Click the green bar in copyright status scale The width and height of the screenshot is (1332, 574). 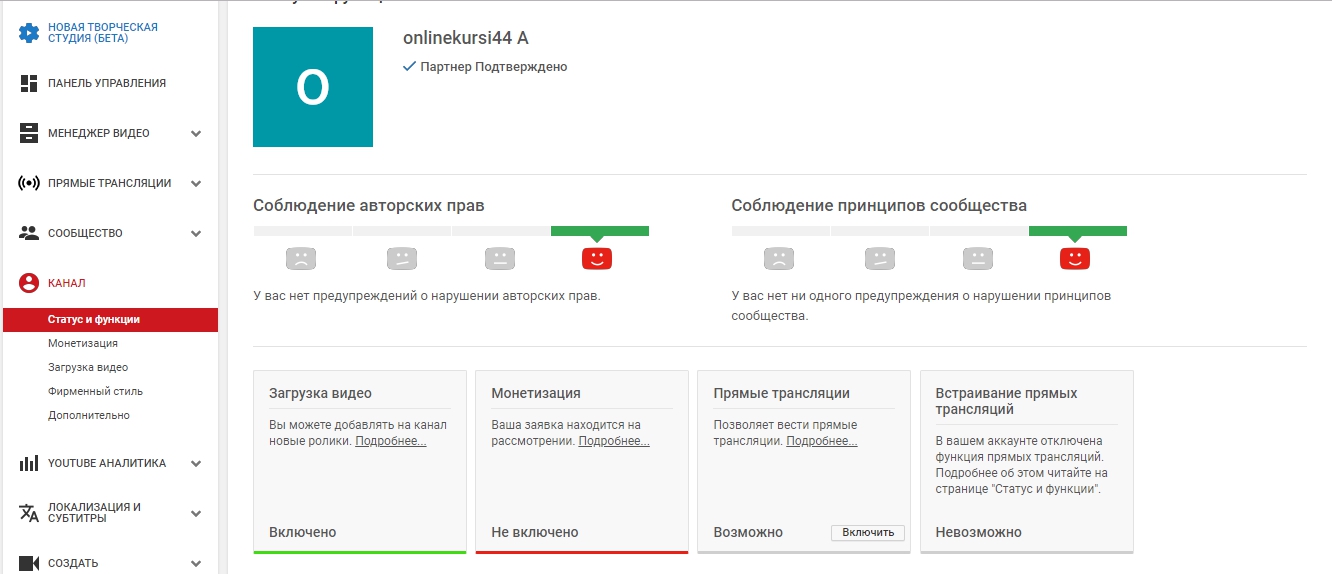click(x=600, y=231)
